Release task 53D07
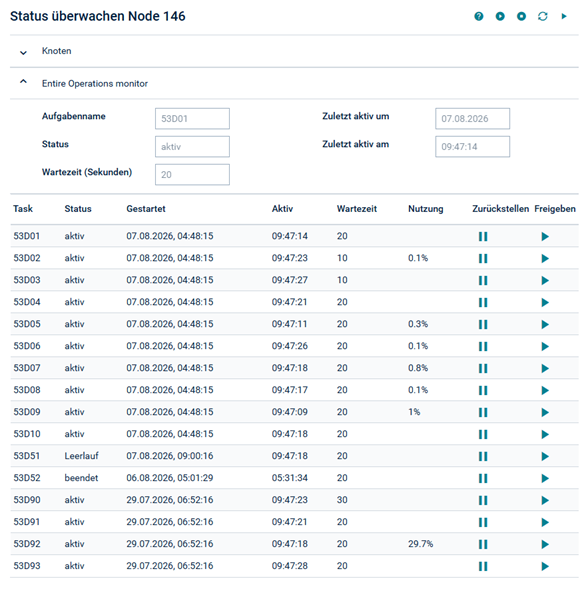The height and width of the screenshot is (595, 586). pyautogui.click(x=545, y=368)
